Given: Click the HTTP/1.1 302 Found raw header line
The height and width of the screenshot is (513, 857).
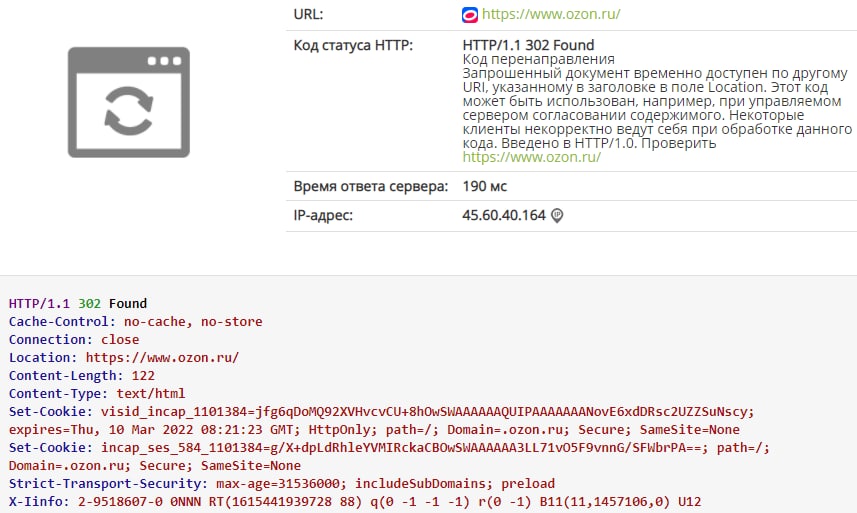Looking at the screenshot, I should [x=78, y=304].
